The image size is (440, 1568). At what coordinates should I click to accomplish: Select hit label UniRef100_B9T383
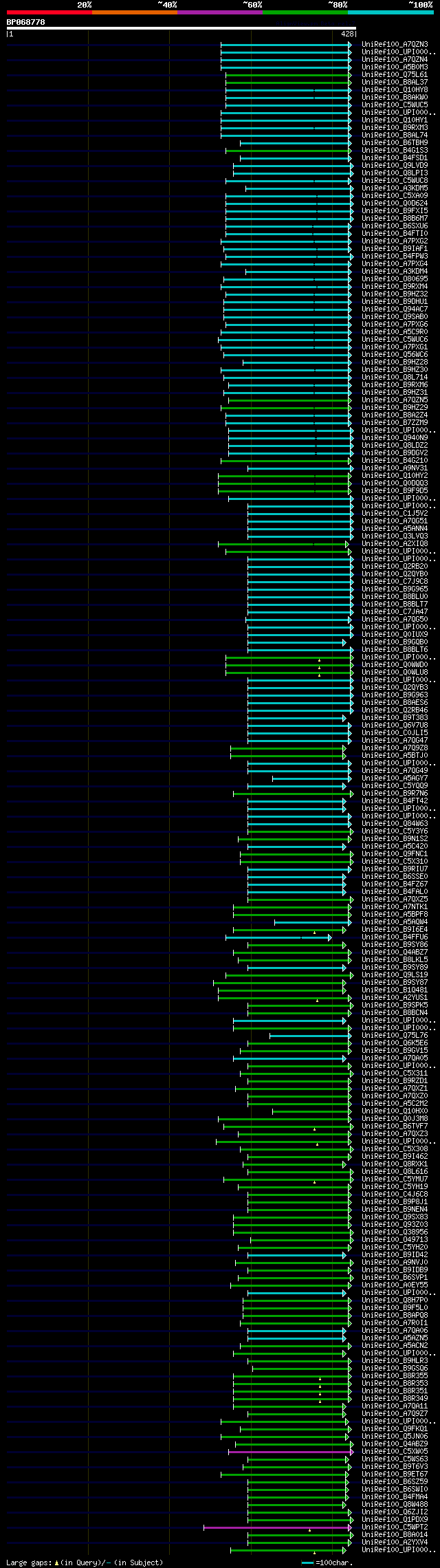pos(395,718)
